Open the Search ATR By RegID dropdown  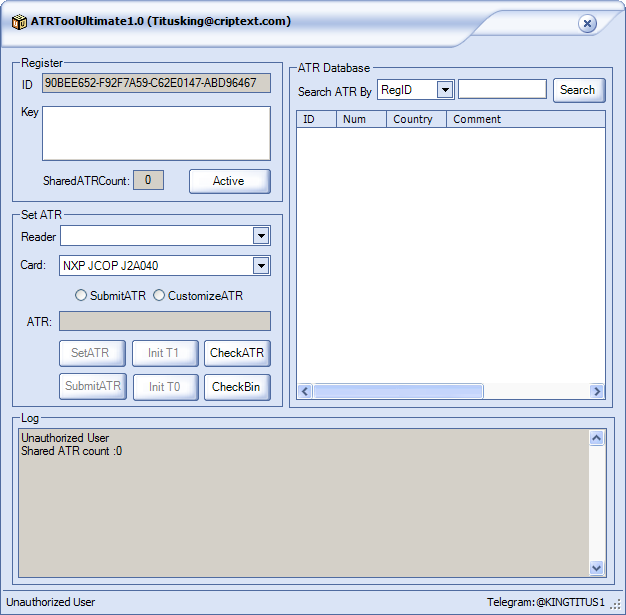pos(445,90)
